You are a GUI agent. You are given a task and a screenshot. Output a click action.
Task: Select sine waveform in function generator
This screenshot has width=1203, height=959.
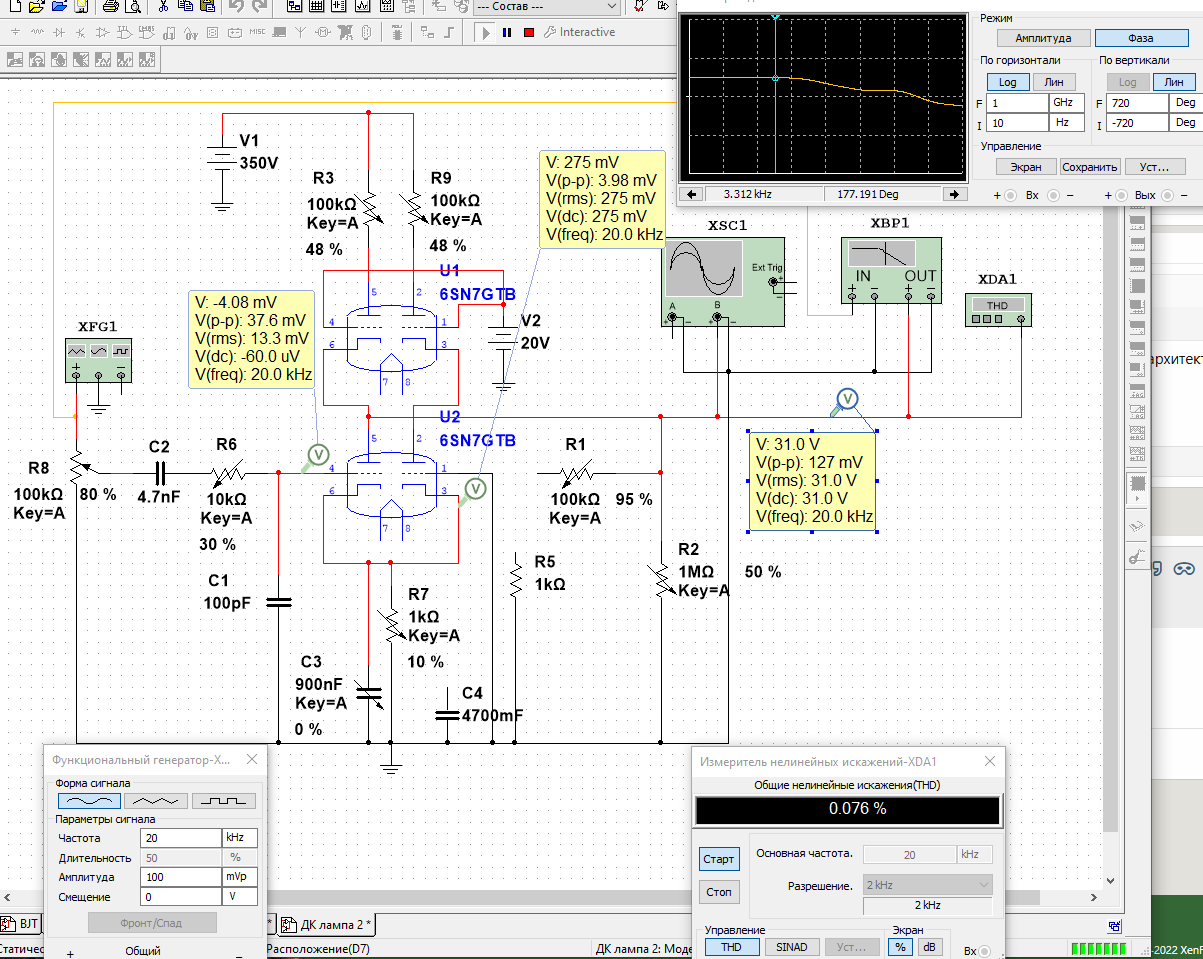tap(89, 801)
